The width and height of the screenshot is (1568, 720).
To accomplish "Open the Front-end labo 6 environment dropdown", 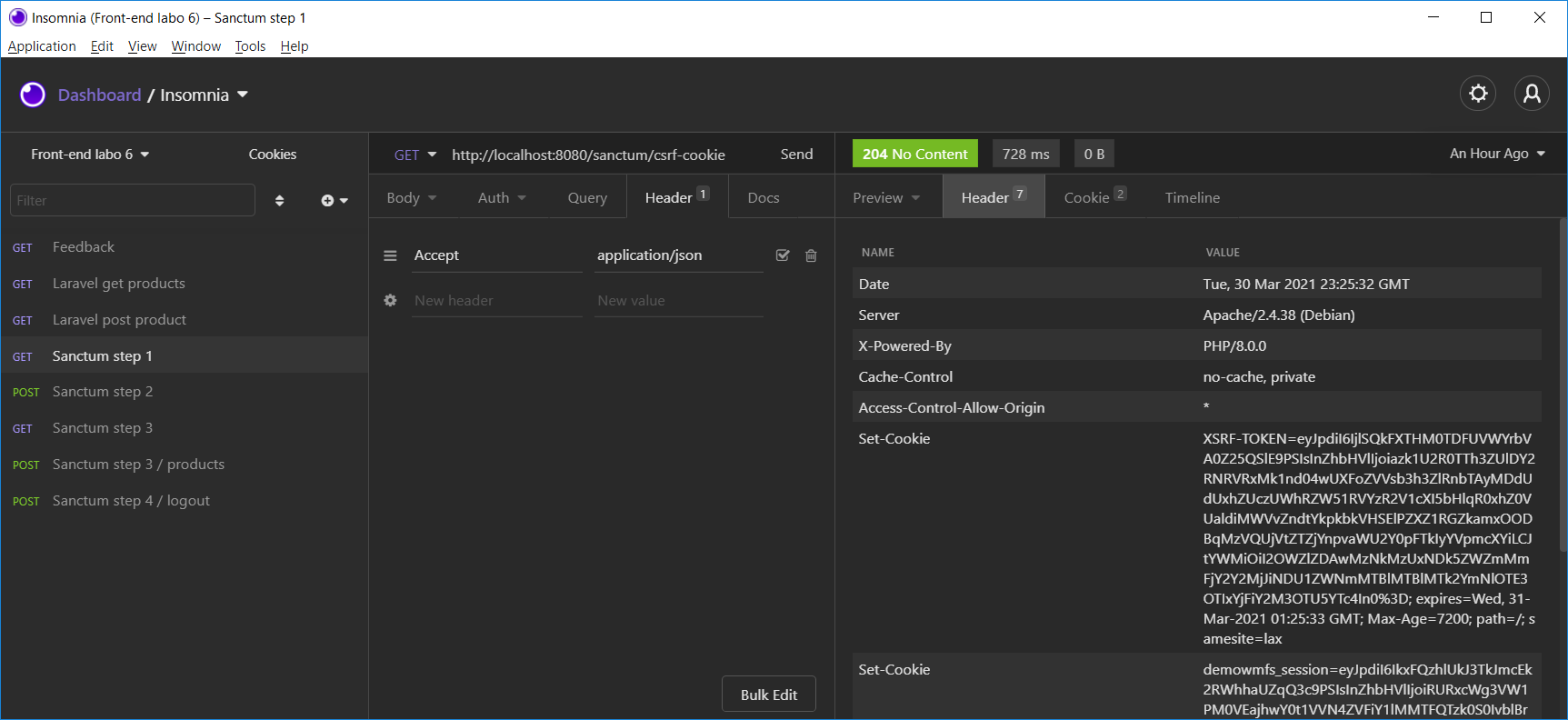I will [90, 155].
